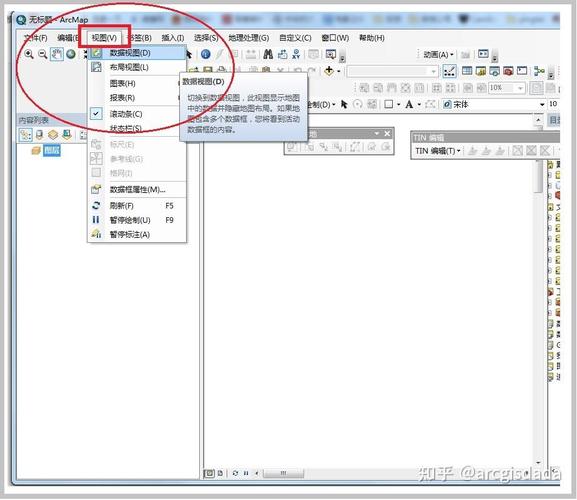Image resolution: width=577 pixels, height=500 pixels.
Task: Open the 帮助(H) menu
Action: 372,38
